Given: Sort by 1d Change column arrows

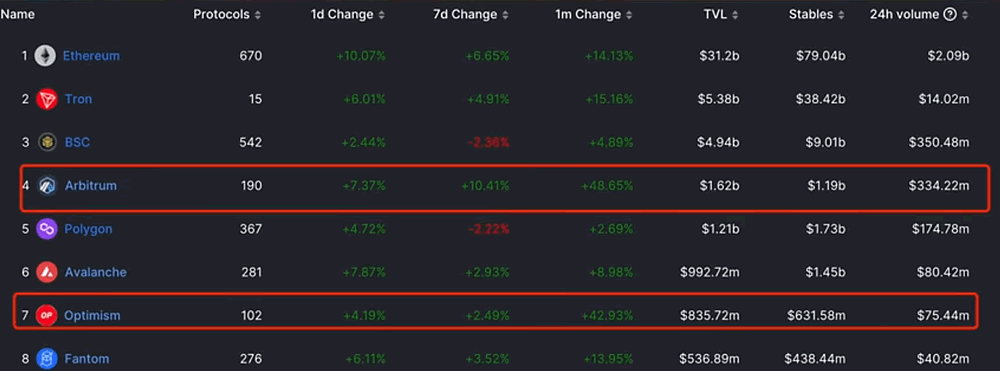Looking at the screenshot, I should click(x=381, y=15).
